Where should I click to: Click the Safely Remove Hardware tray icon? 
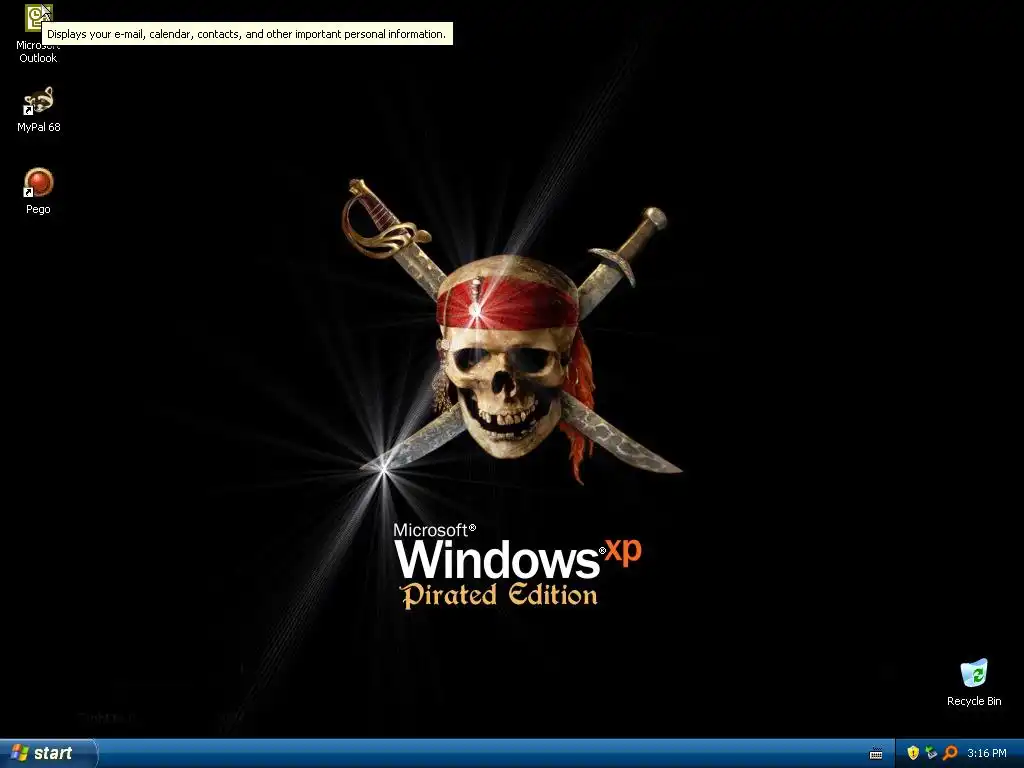point(931,753)
